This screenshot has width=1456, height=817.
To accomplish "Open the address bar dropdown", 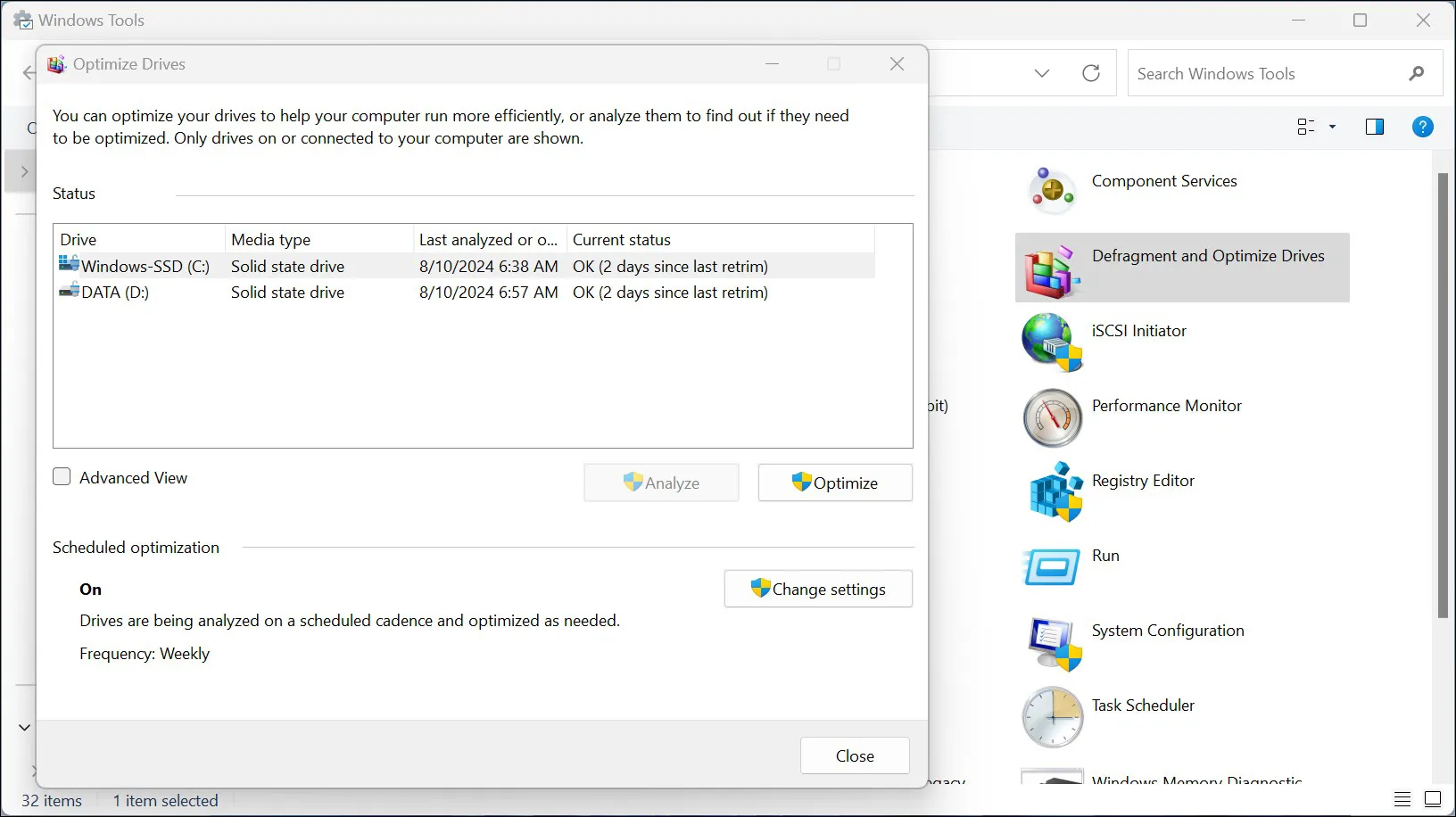I will point(1041,73).
